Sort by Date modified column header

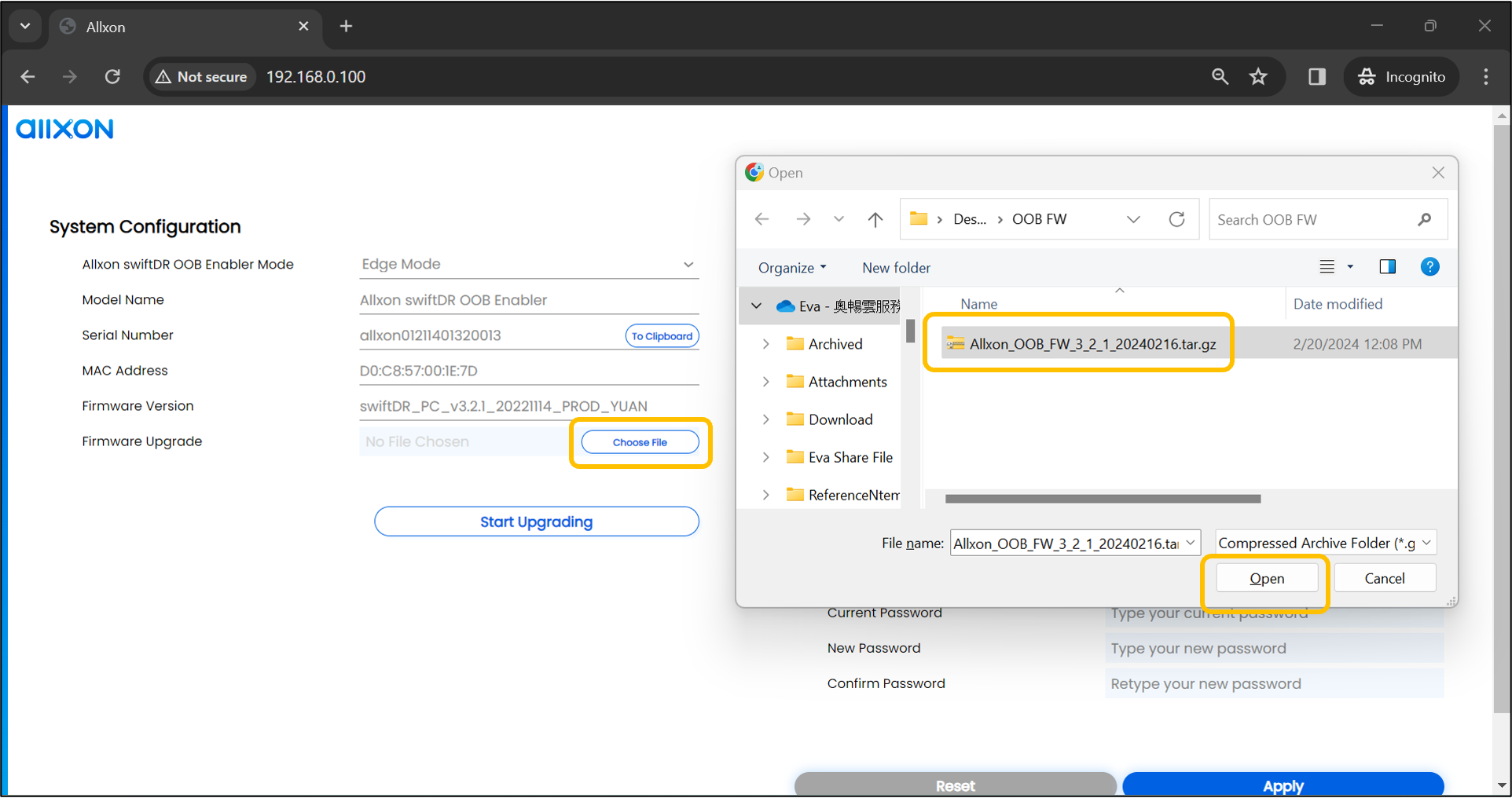pos(1338,304)
